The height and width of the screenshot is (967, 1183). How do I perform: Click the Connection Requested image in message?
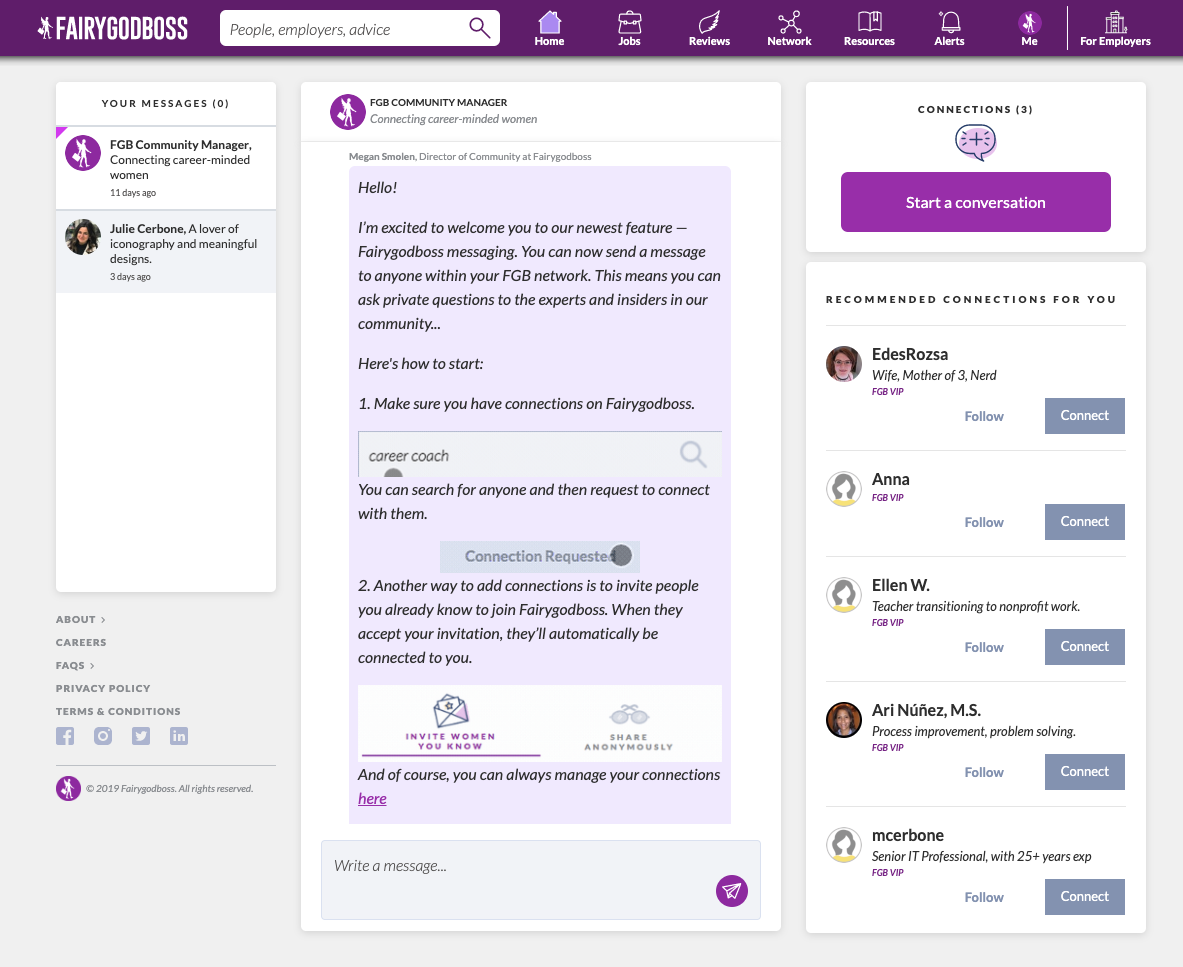click(539, 557)
